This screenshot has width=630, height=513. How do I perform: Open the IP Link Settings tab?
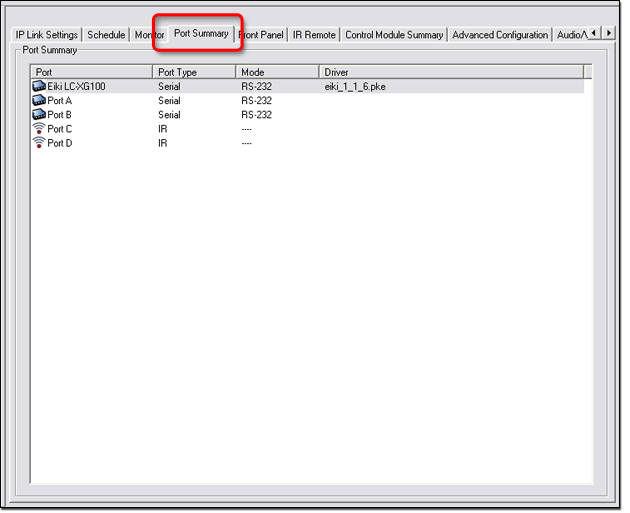46,35
